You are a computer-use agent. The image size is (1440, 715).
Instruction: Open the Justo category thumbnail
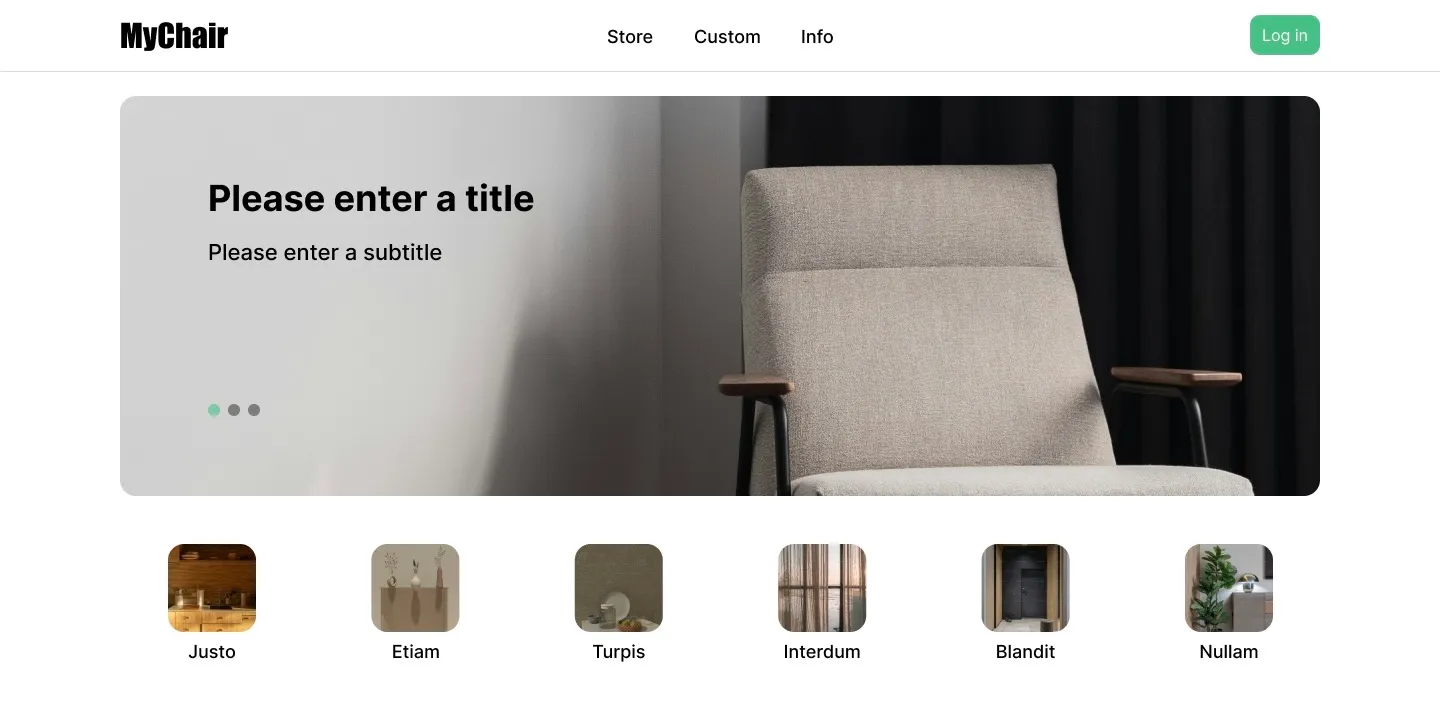[212, 588]
